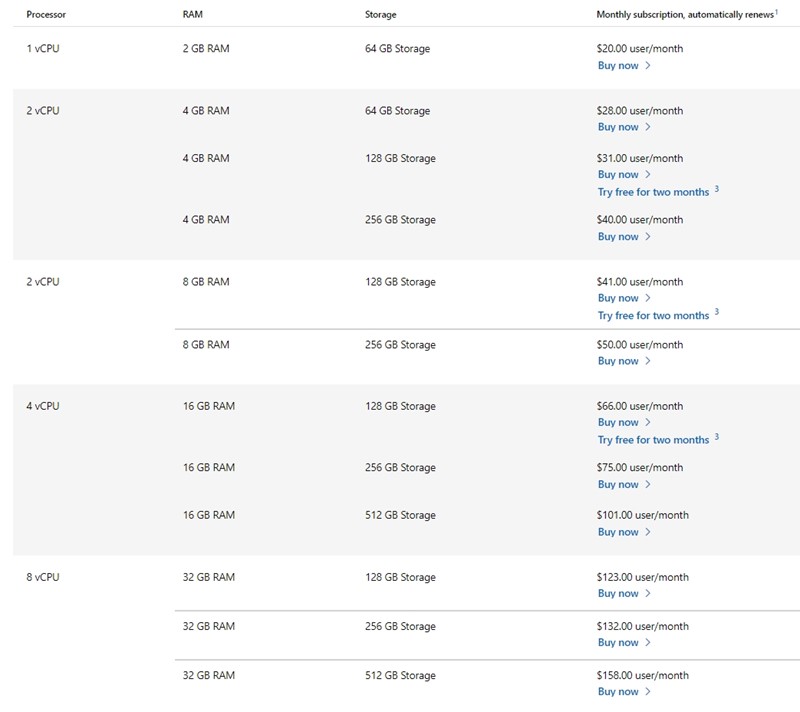This screenshot has width=800, height=712.
Task: Click Buy now for the $40.00 plan
Action: pos(618,237)
